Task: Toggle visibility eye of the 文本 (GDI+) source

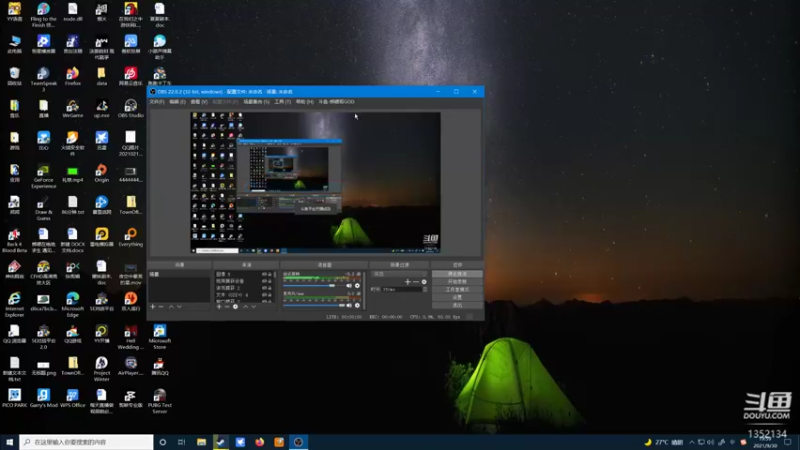Action: click(264, 294)
